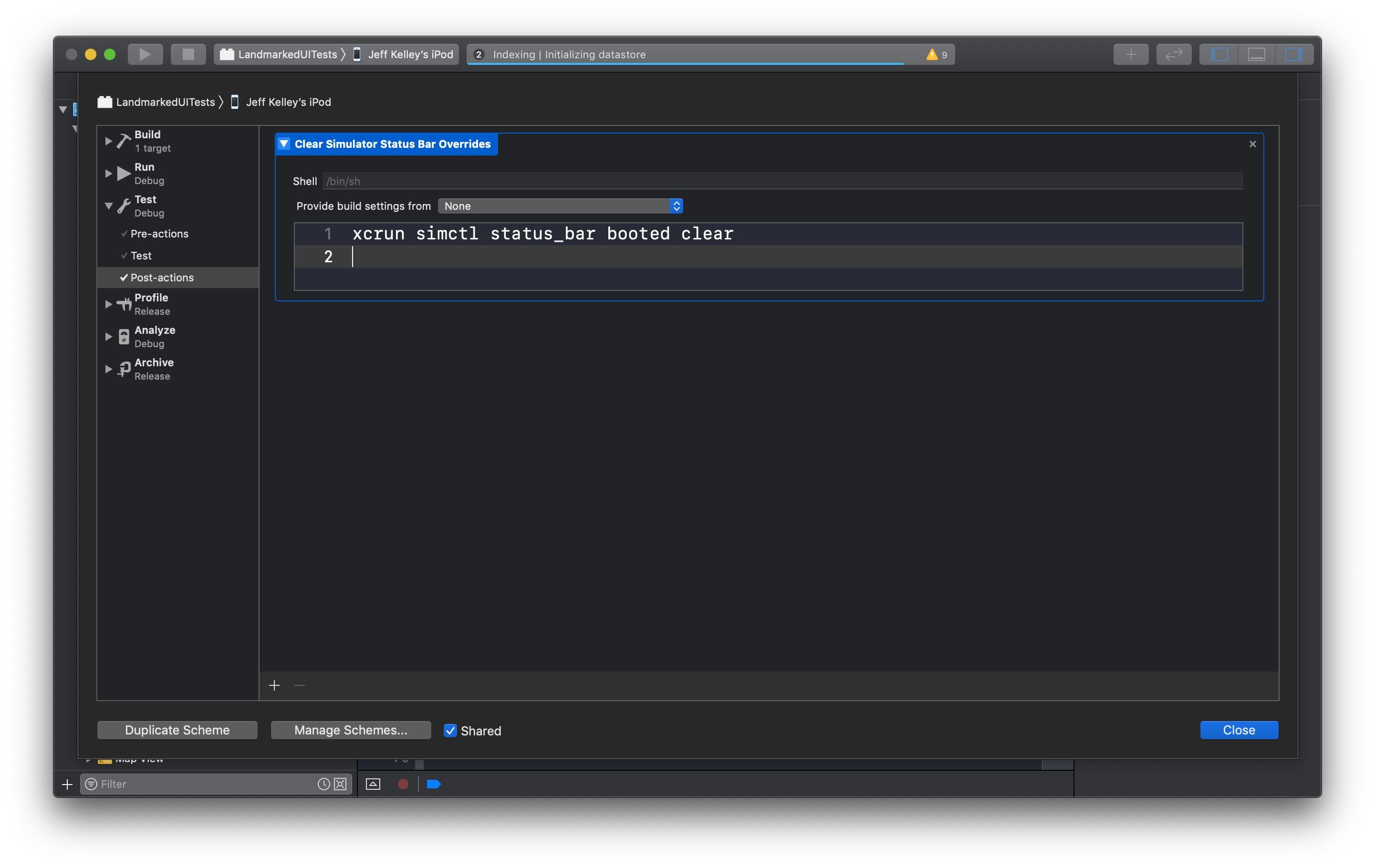Click the show/hide debug area icon
This screenshot has width=1375, height=868.
point(373,784)
